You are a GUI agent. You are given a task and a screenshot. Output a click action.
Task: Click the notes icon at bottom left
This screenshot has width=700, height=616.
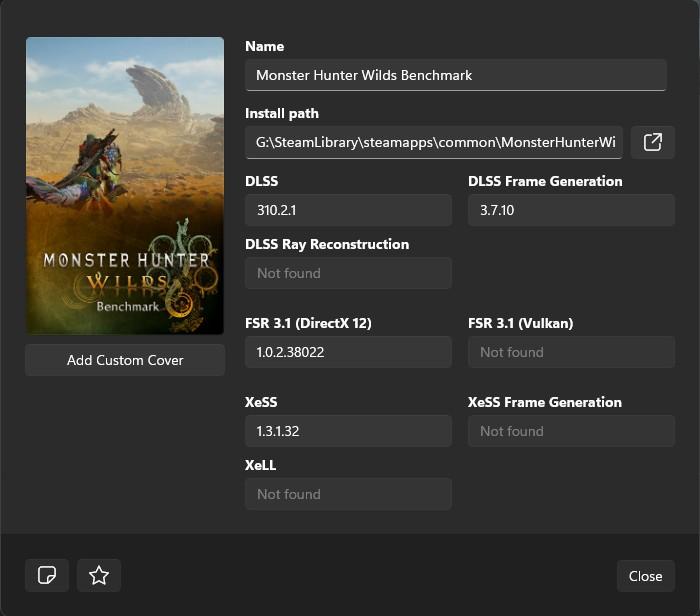coord(47,575)
